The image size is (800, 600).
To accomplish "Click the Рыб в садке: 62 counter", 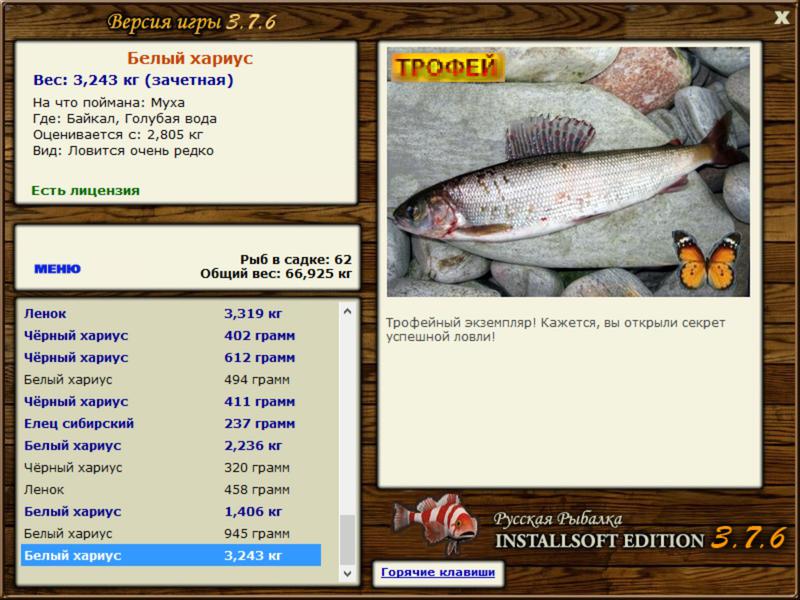I will click(296, 260).
